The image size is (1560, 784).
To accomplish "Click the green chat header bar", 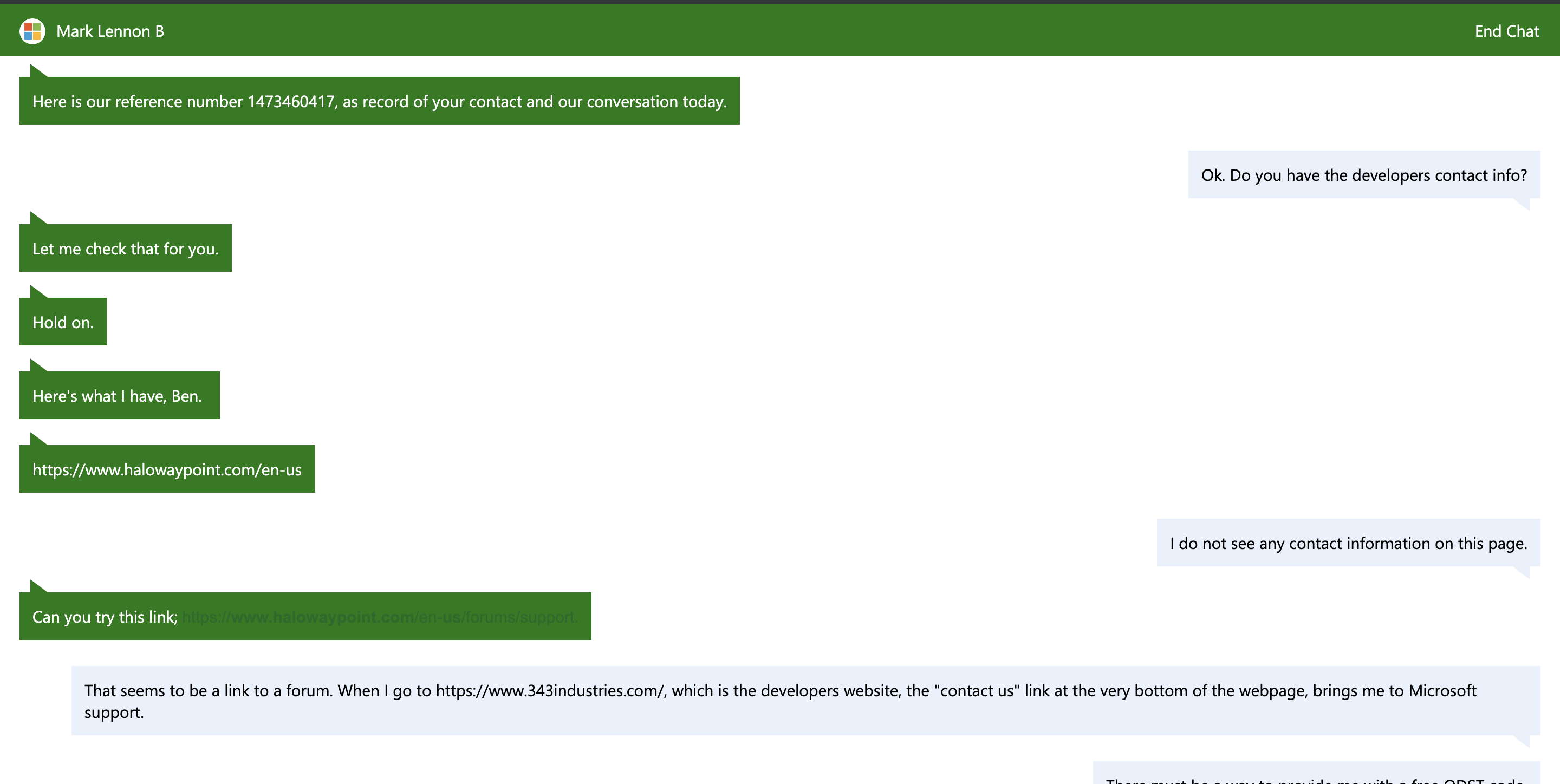I will click(780, 31).
